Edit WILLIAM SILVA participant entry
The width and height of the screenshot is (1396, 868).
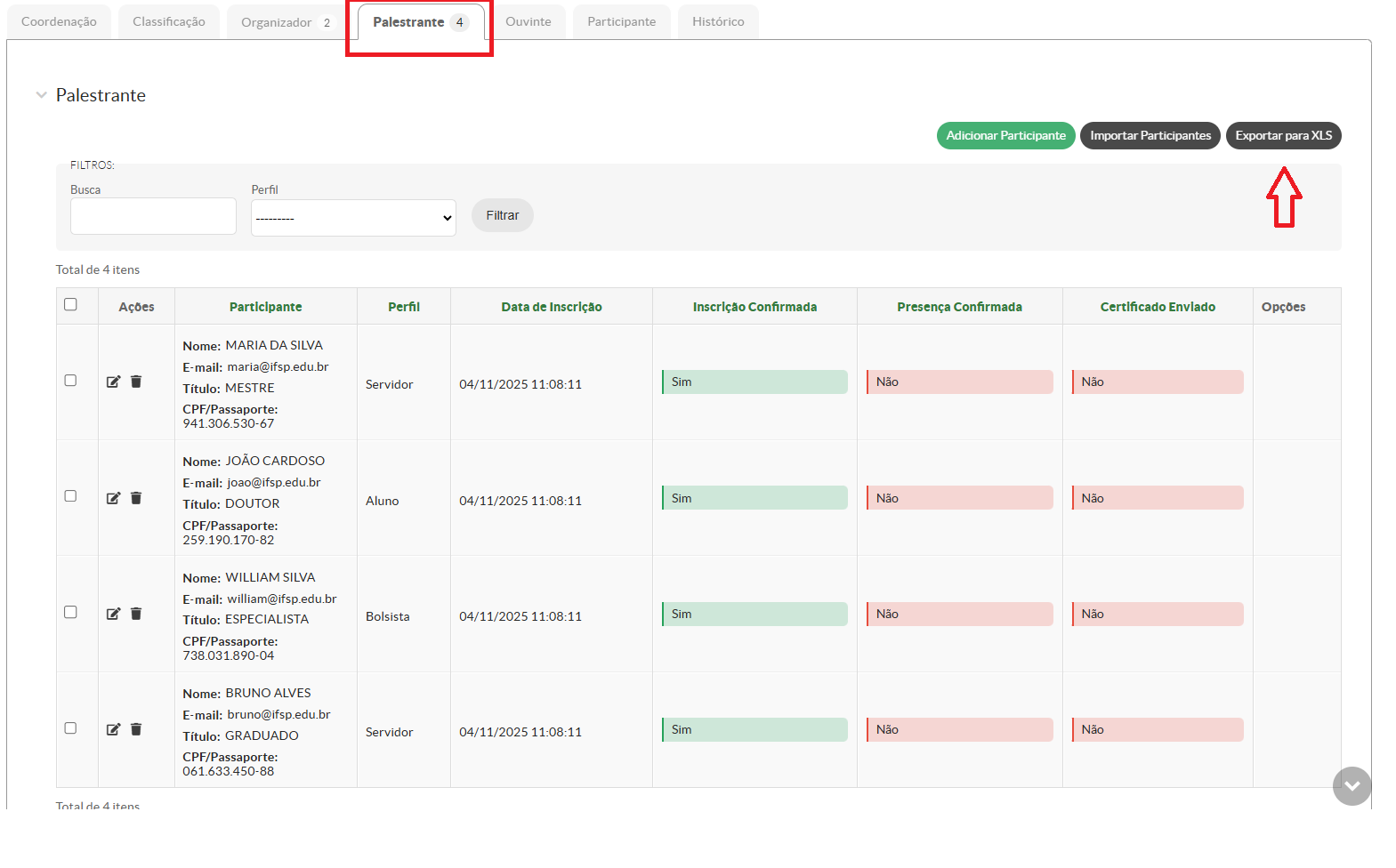(113, 614)
